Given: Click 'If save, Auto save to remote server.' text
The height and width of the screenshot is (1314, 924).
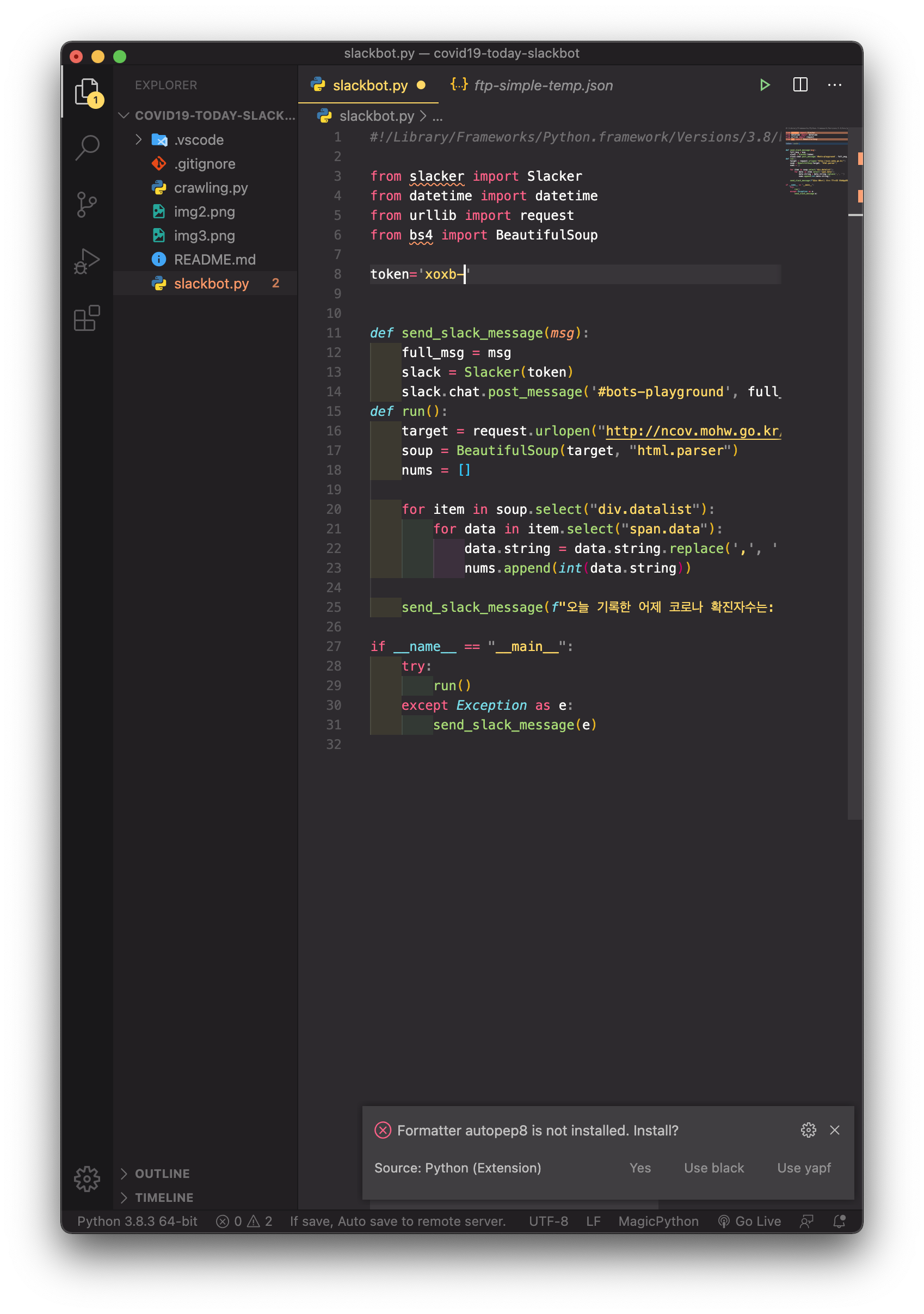Looking at the screenshot, I should tap(398, 1221).
